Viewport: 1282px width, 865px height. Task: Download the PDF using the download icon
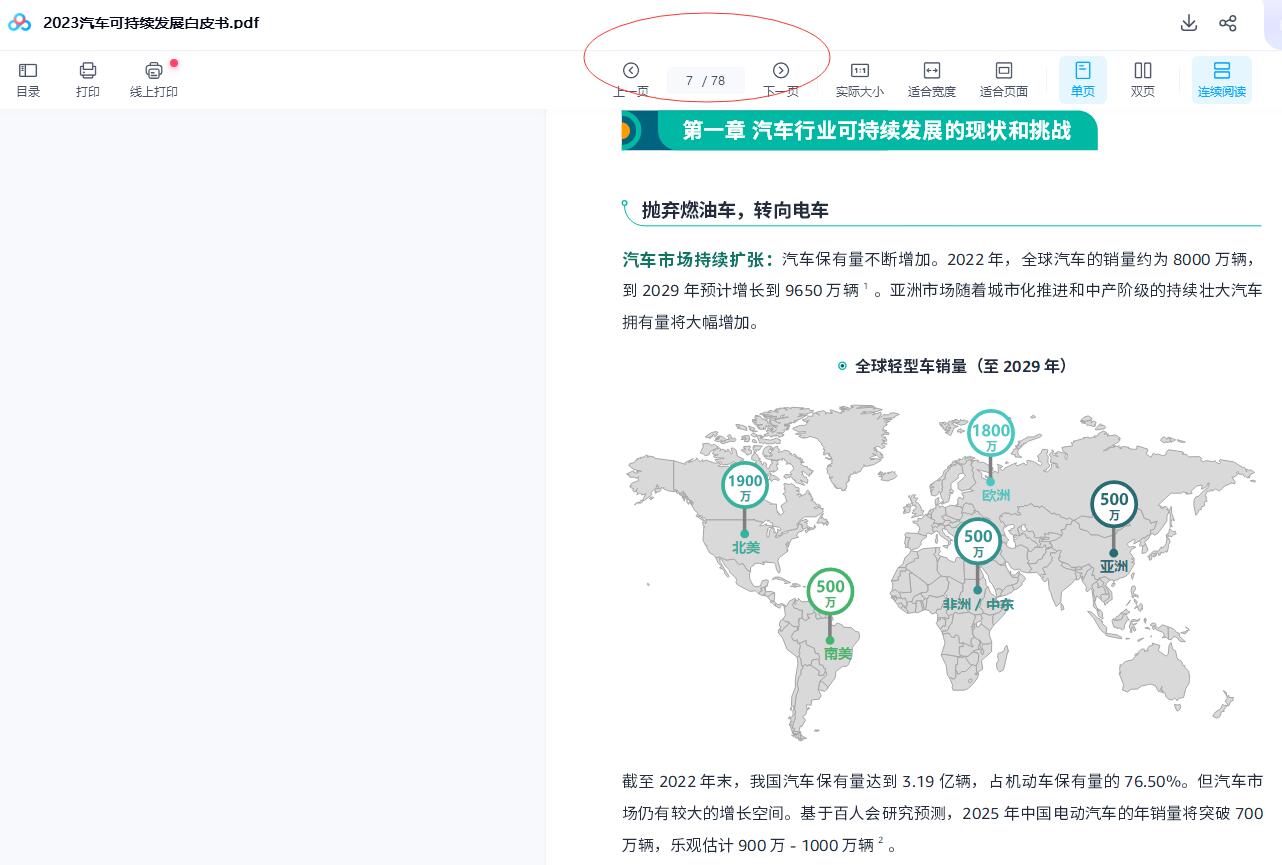[x=1189, y=23]
